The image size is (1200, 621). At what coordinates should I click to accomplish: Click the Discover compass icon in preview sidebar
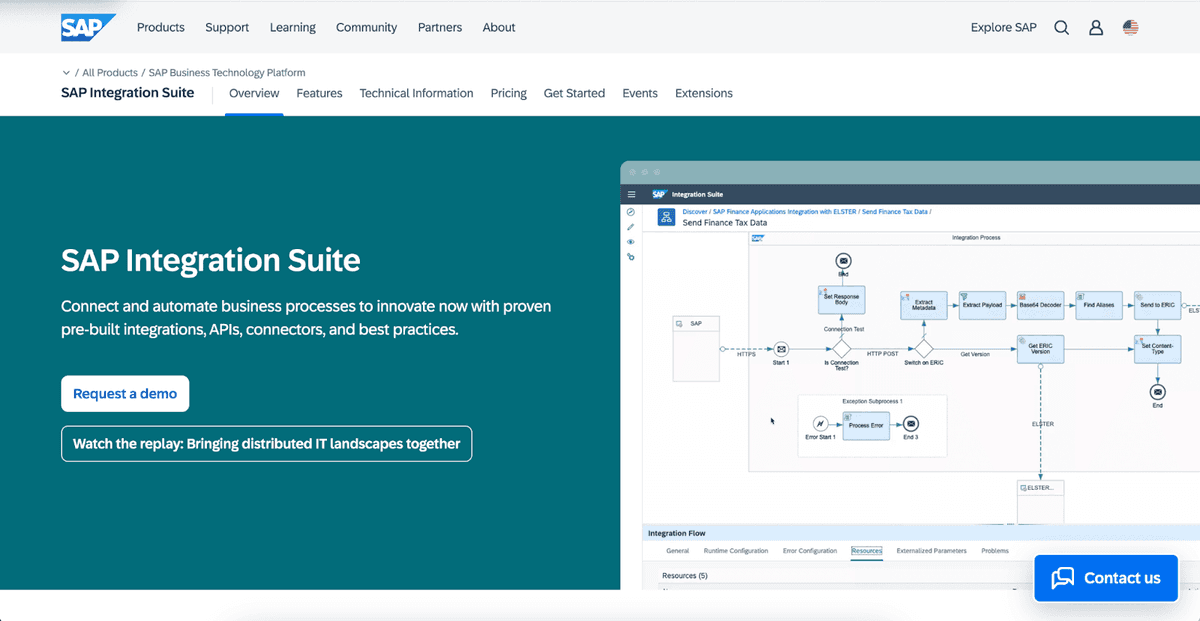click(x=631, y=212)
